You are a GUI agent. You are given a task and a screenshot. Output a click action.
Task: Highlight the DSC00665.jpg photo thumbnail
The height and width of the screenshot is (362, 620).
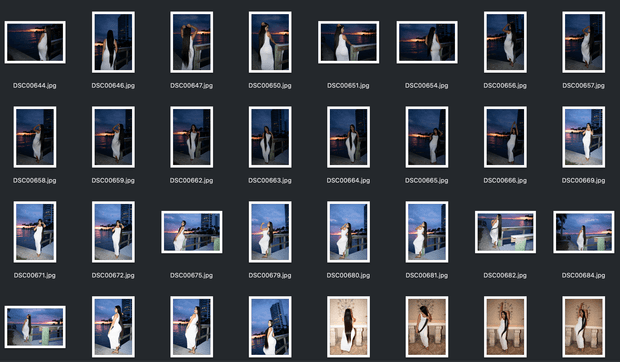pos(427,137)
